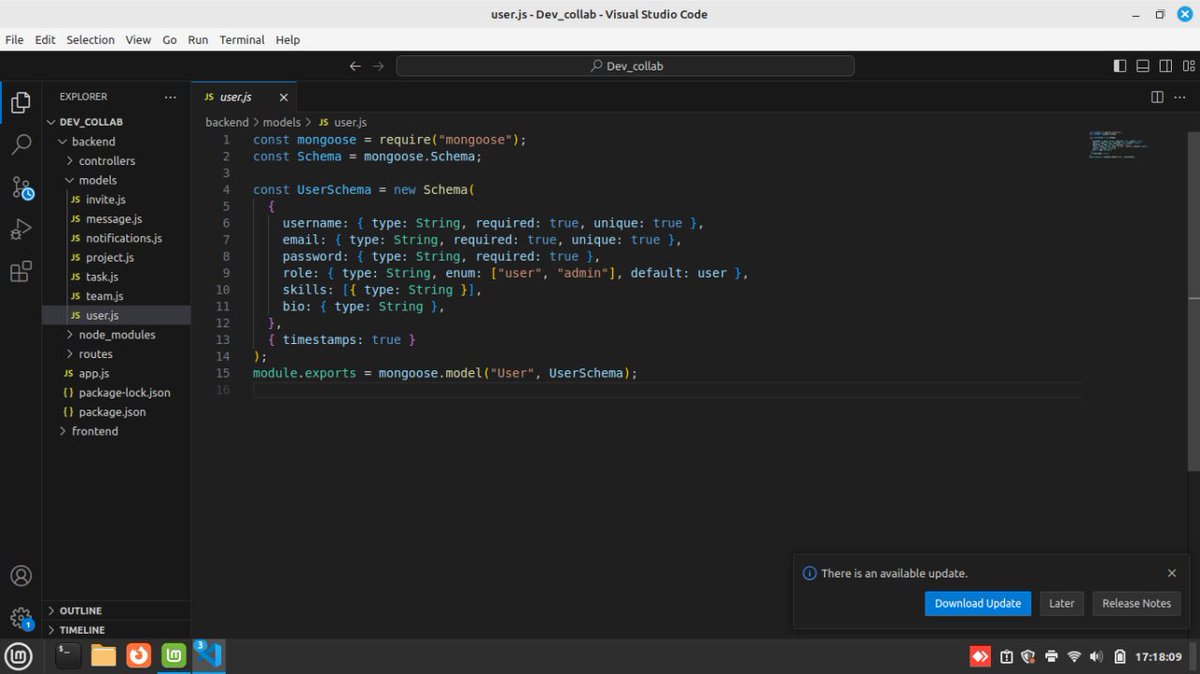The image size is (1200, 674).
Task: Open the File menu
Action: [14, 40]
